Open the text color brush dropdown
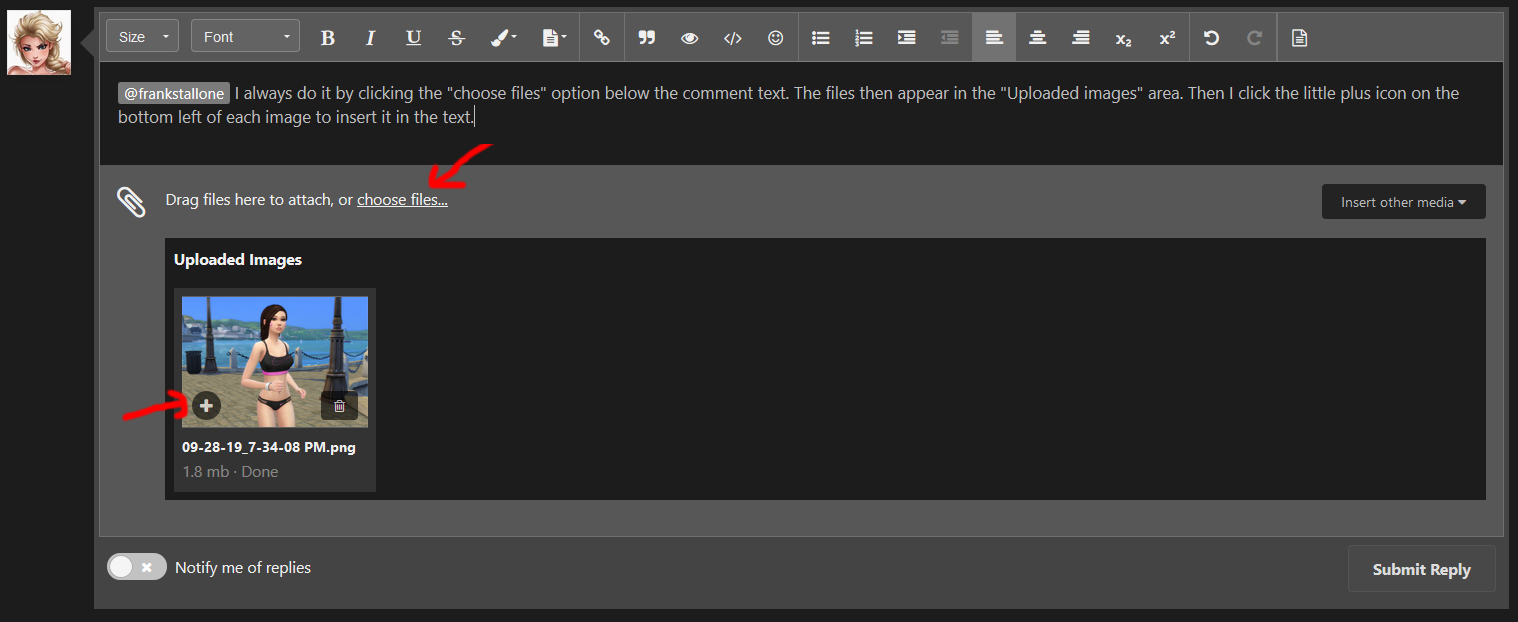This screenshot has height=622, width=1518. coord(503,38)
